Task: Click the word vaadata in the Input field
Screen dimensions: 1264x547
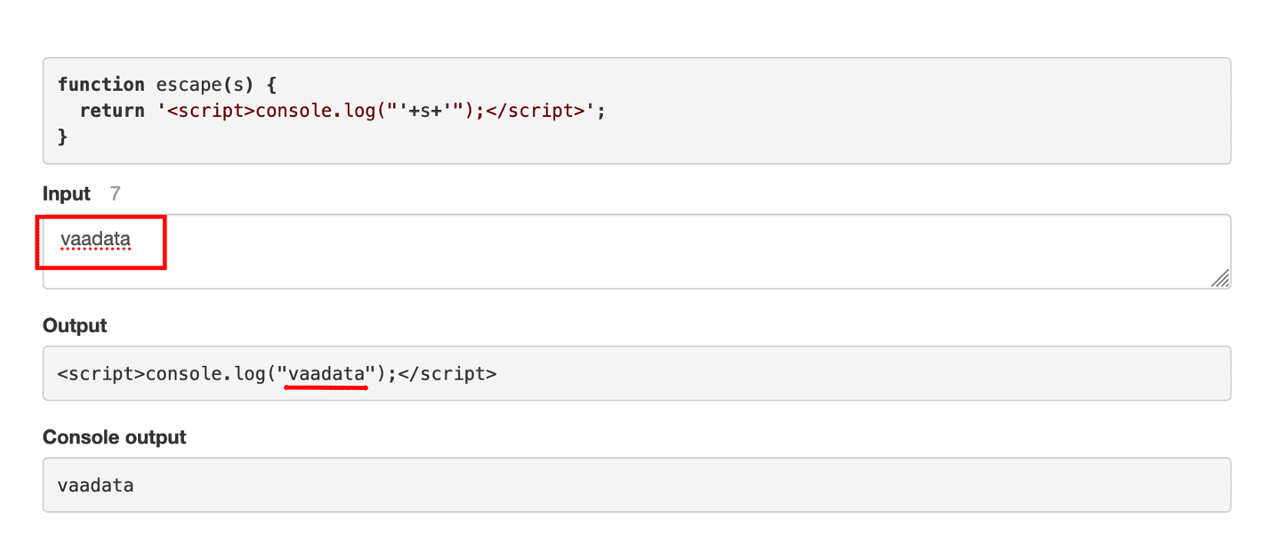Action: click(x=96, y=239)
